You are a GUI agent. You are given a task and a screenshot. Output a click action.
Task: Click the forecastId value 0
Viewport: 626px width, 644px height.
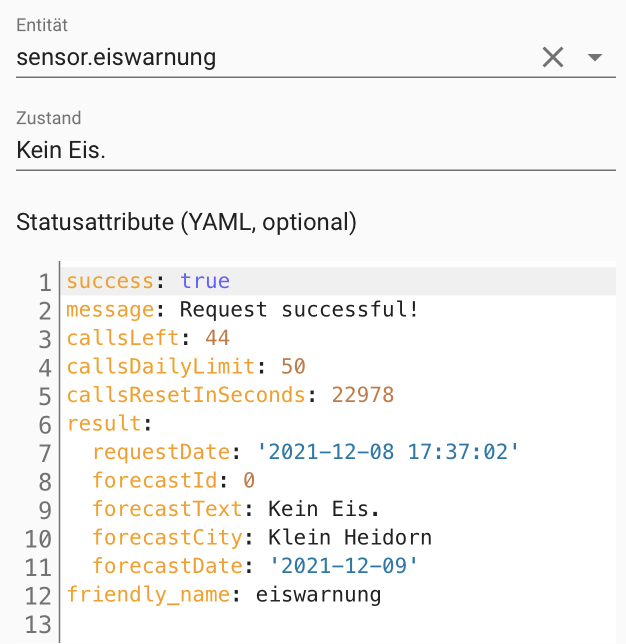click(x=249, y=481)
